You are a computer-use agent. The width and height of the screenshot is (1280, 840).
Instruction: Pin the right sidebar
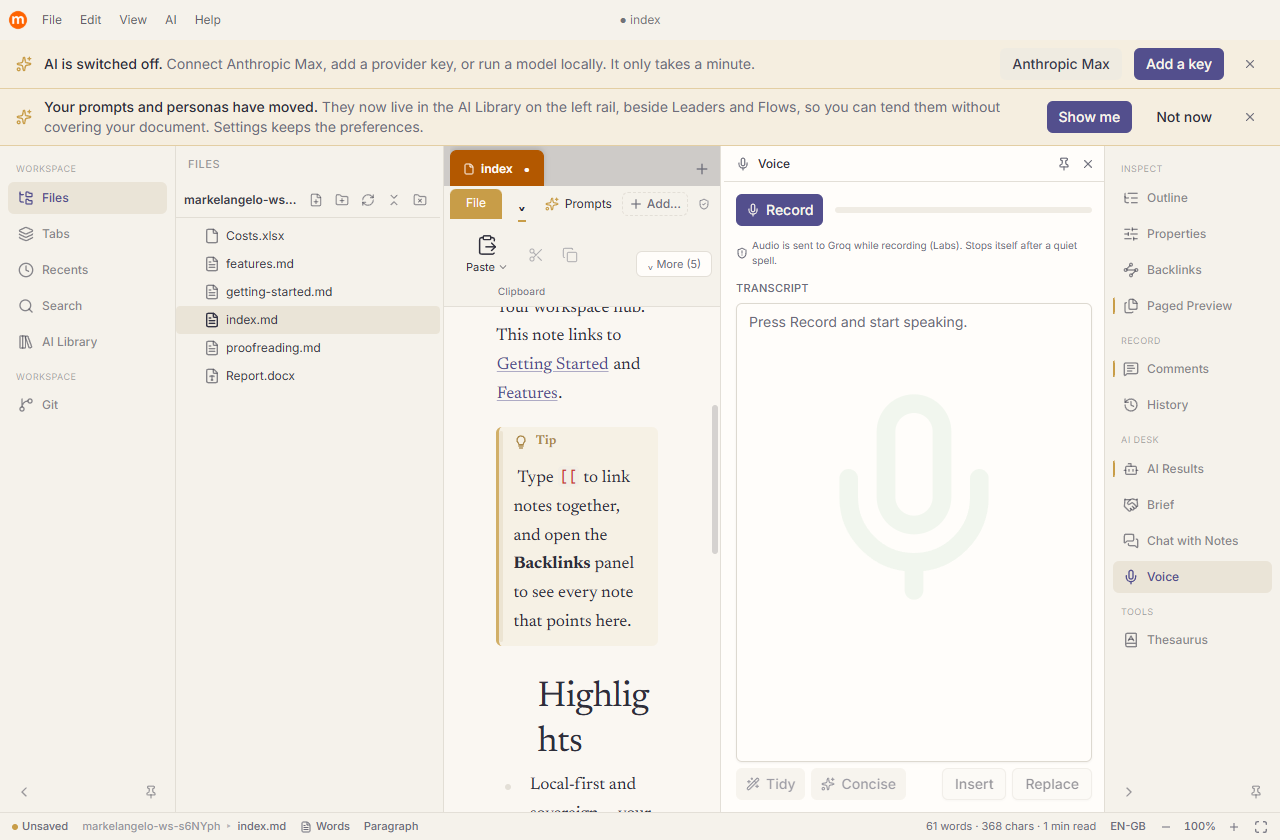point(1256,792)
